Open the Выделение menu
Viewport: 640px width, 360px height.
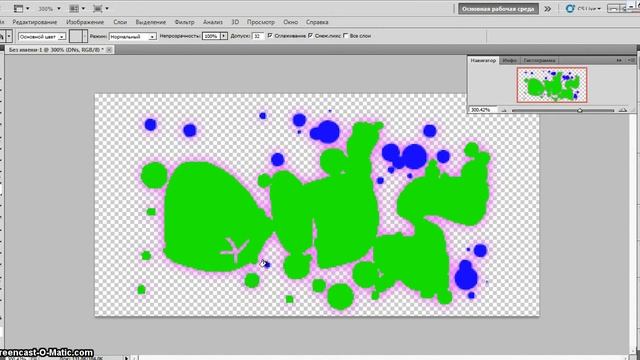tap(151, 22)
